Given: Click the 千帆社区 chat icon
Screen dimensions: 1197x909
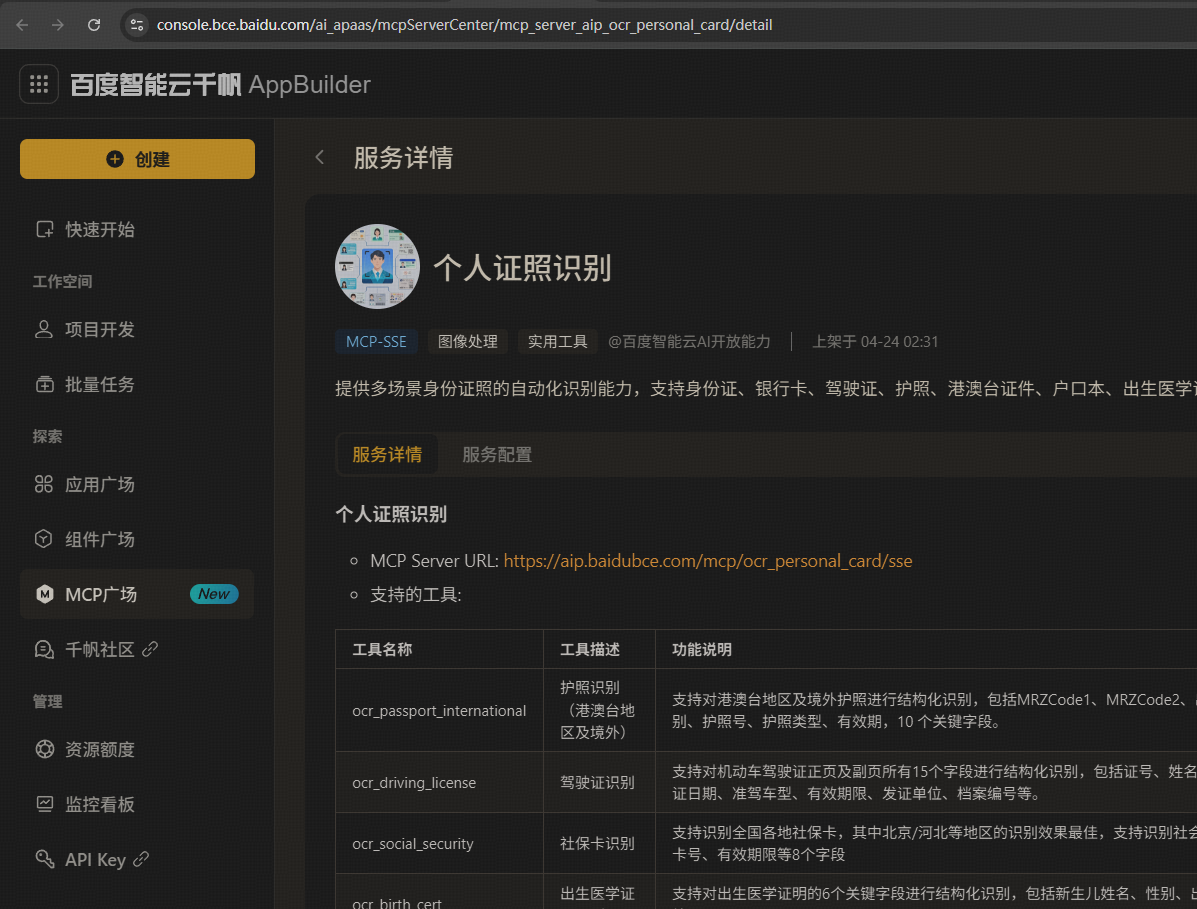Looking at the screenshot, I should click(x=44, y=649).
